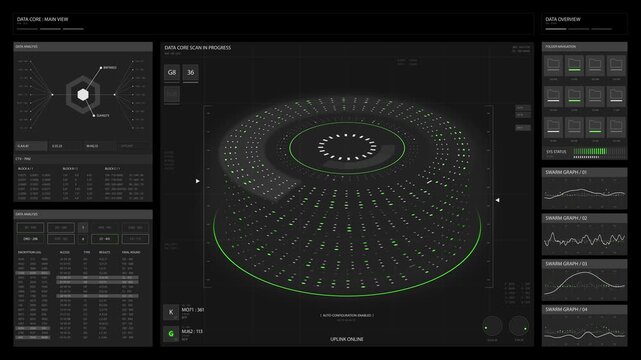641x360 pixels.
Task: Click upper node attached to hexagon diagram
Action: point(101,68)
